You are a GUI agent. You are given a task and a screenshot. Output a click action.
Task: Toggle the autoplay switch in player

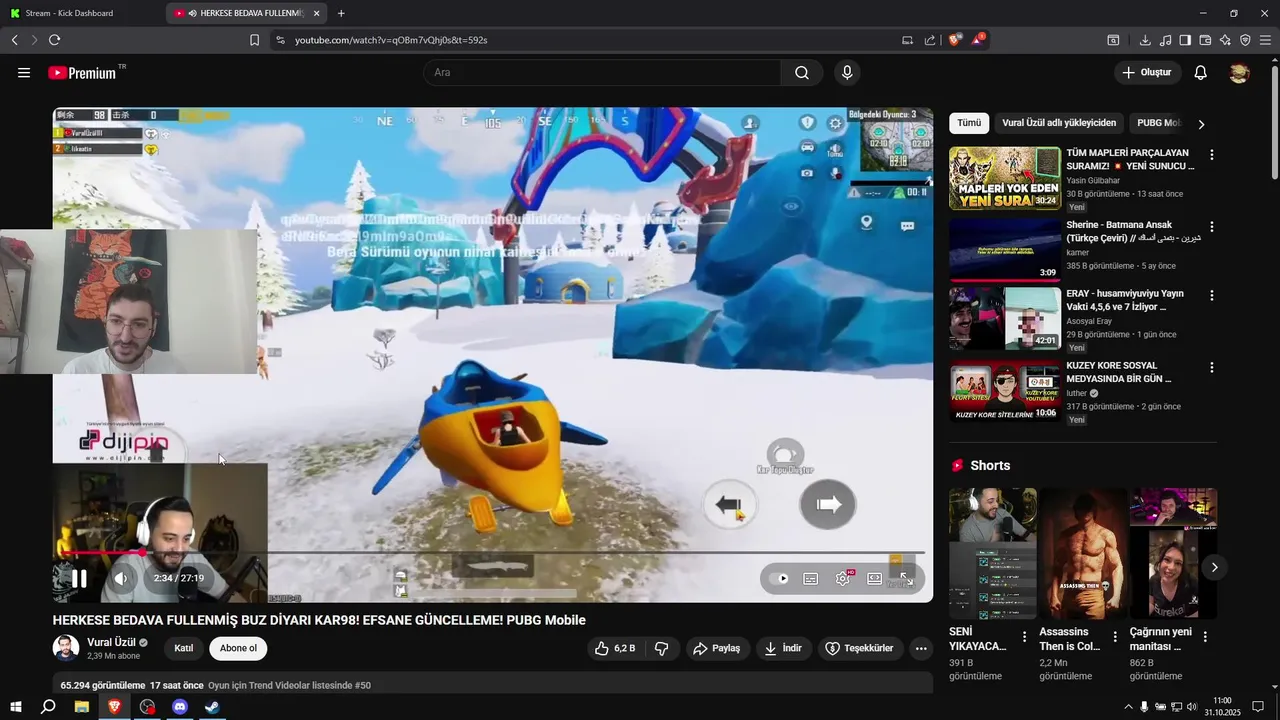point(781,578)
